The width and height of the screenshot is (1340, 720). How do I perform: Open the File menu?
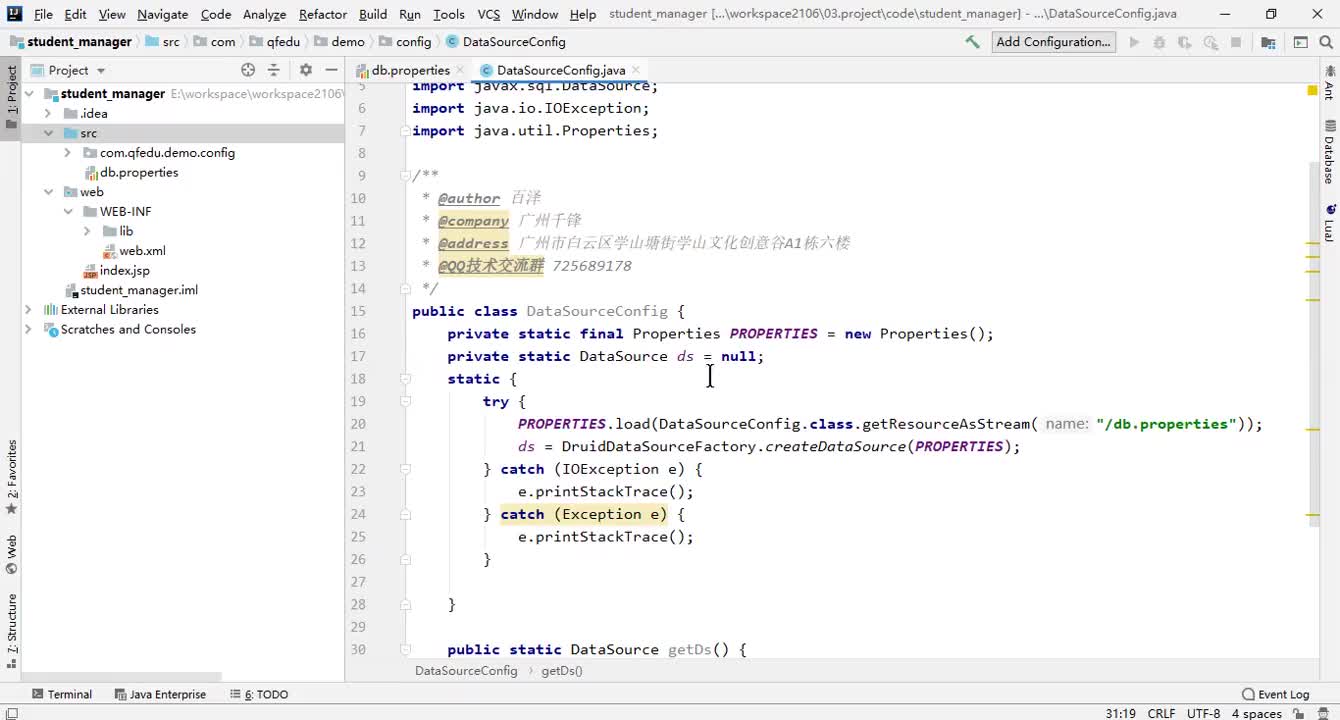tap(44, 14)
